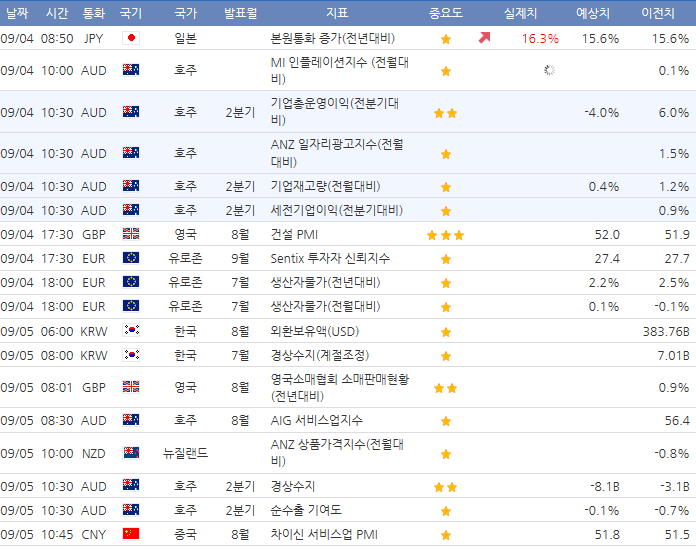696x549 pixels.
Task: Click Australia flag in 세전기업이익 row
Action: (131, 209)
